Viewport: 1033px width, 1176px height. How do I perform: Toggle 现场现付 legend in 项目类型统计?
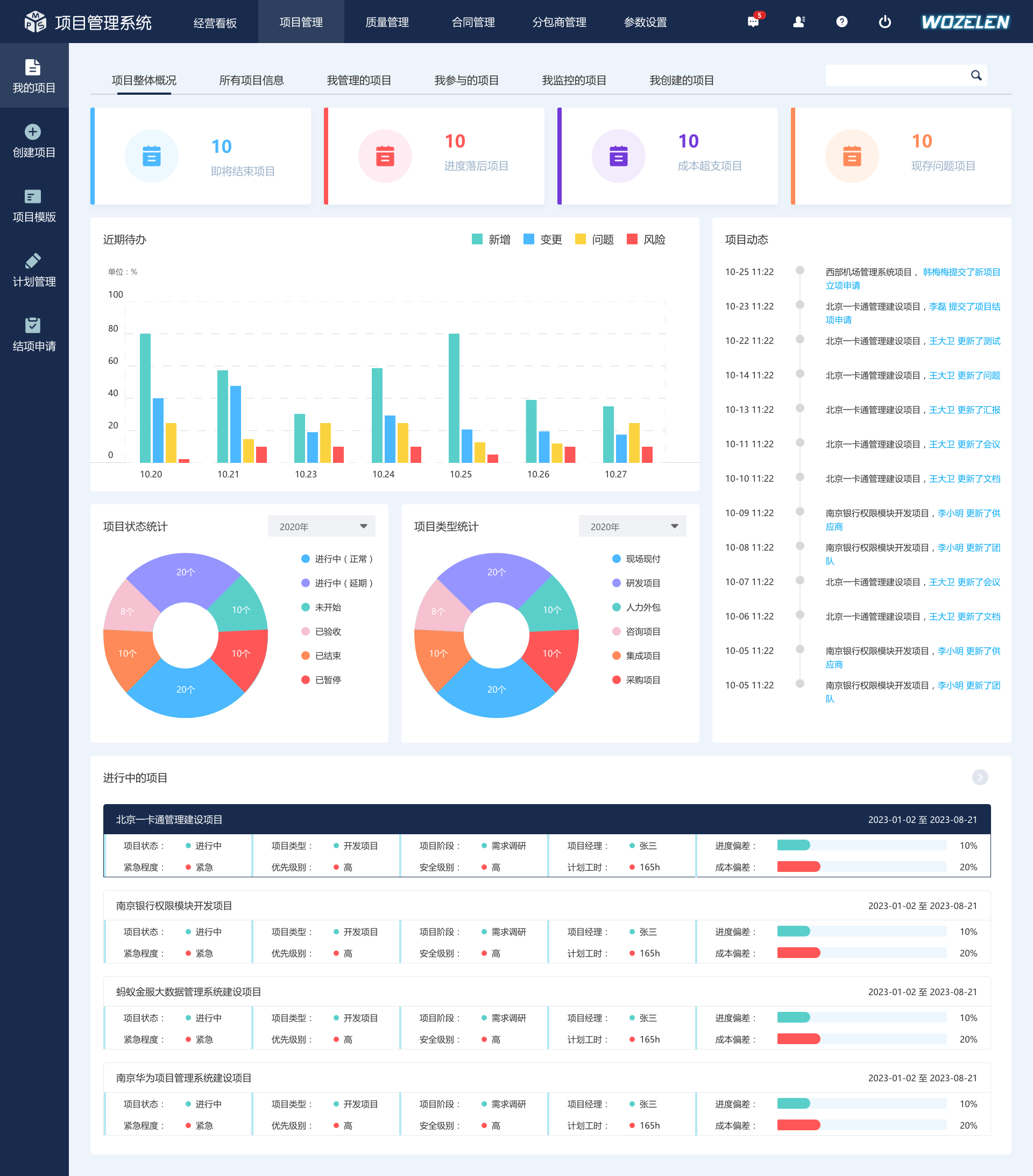pyautogui.click(x=636, y=559)
